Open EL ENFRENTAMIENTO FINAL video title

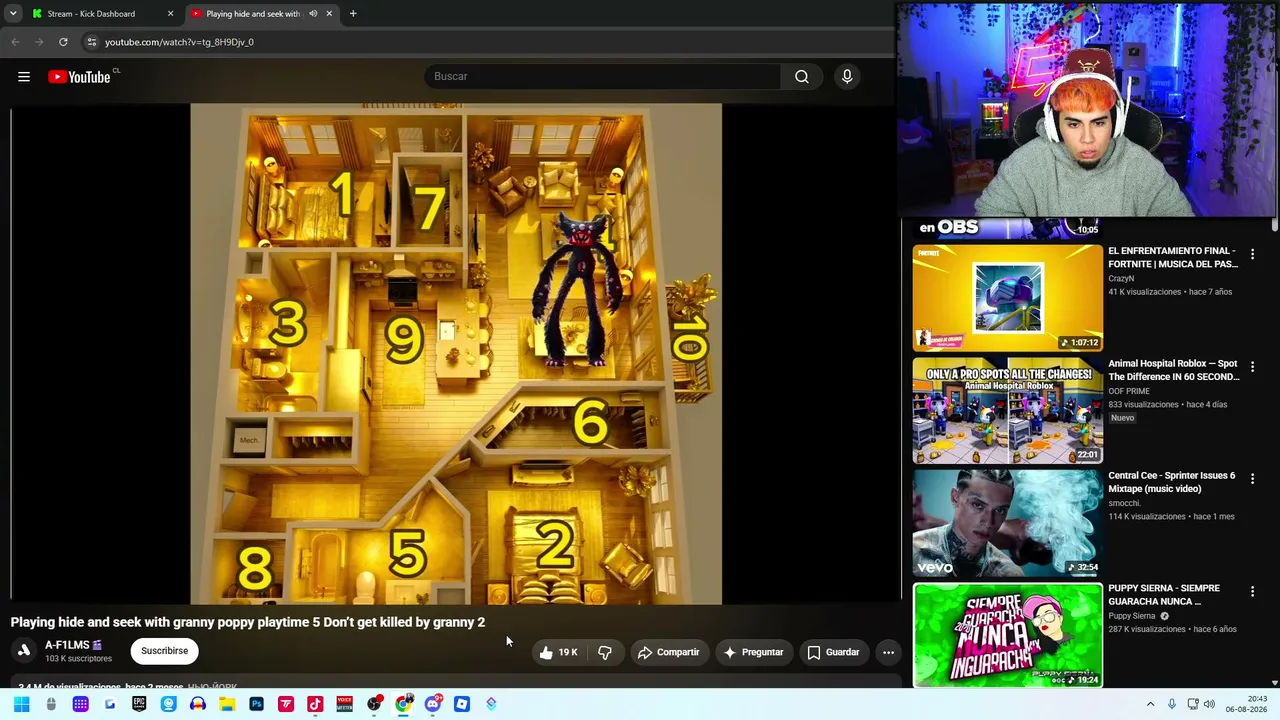[1173, 257]
